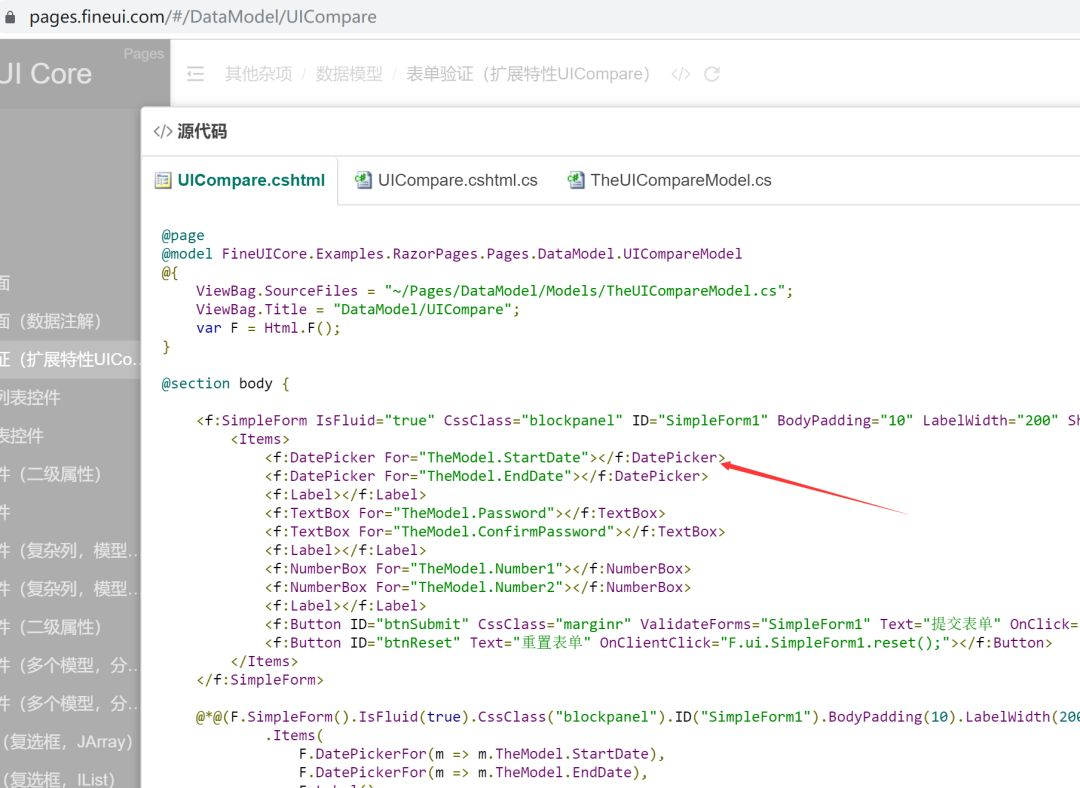The height and width of the screenshot is (788, 1080).
Task: Click the UICompare.cshtml.cs tab file icon
Action: pos(363,180)
